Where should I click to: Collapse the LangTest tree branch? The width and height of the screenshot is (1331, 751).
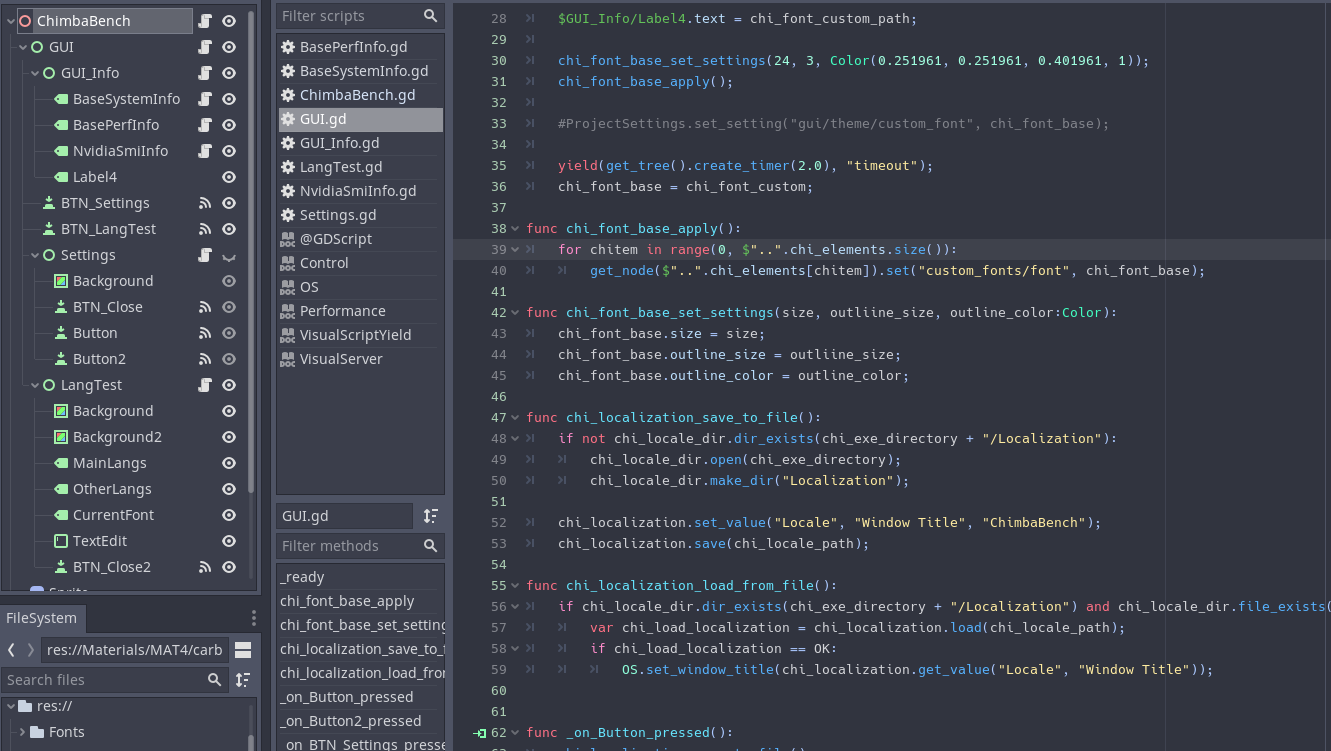(35, 385)
